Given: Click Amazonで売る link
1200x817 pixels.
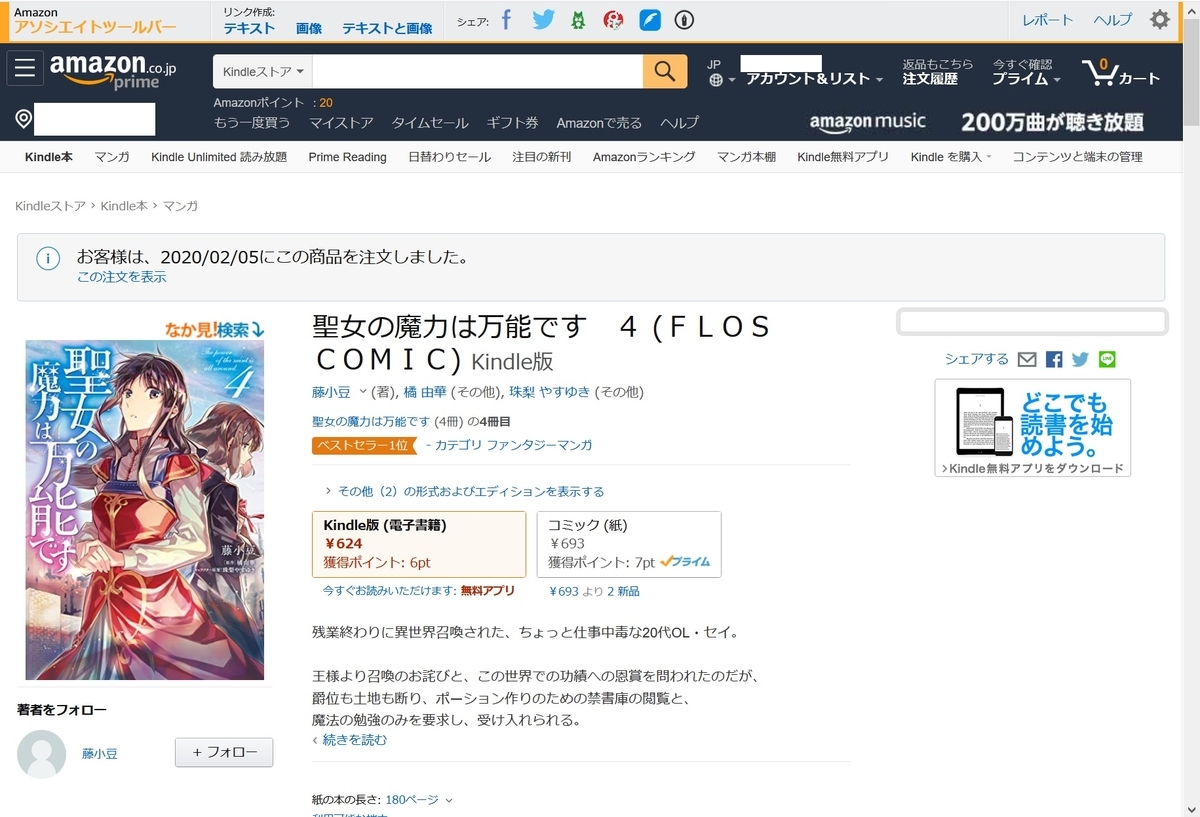Looking at the screenshot, I should tap(599, 123).
